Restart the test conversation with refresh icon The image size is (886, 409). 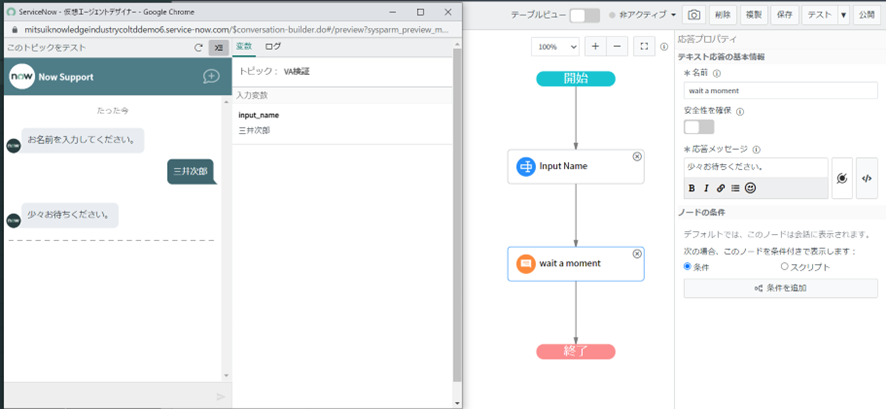(x=198, y=48)
